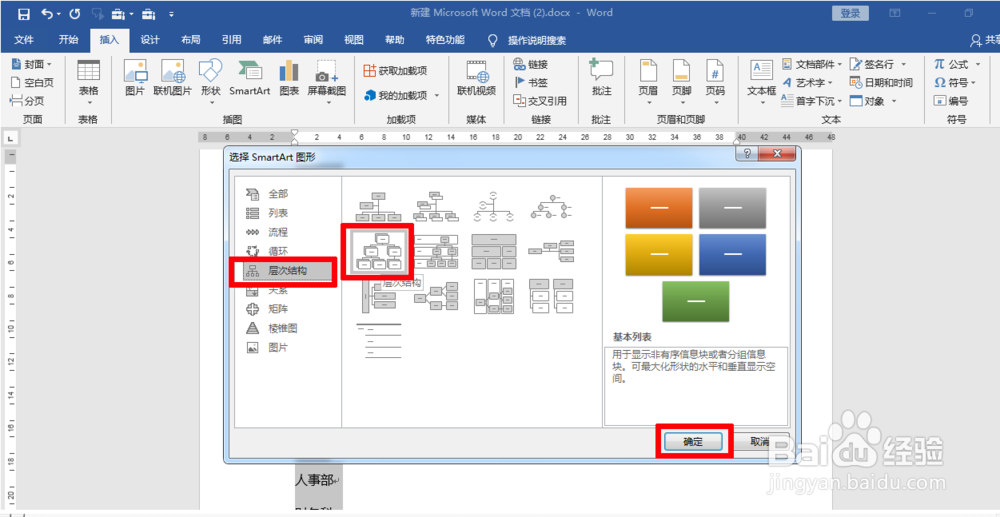Image resolution: width=1000 pixels, height=517 pixels.
Task: Click the Share (共享) button
Action: 984,40
